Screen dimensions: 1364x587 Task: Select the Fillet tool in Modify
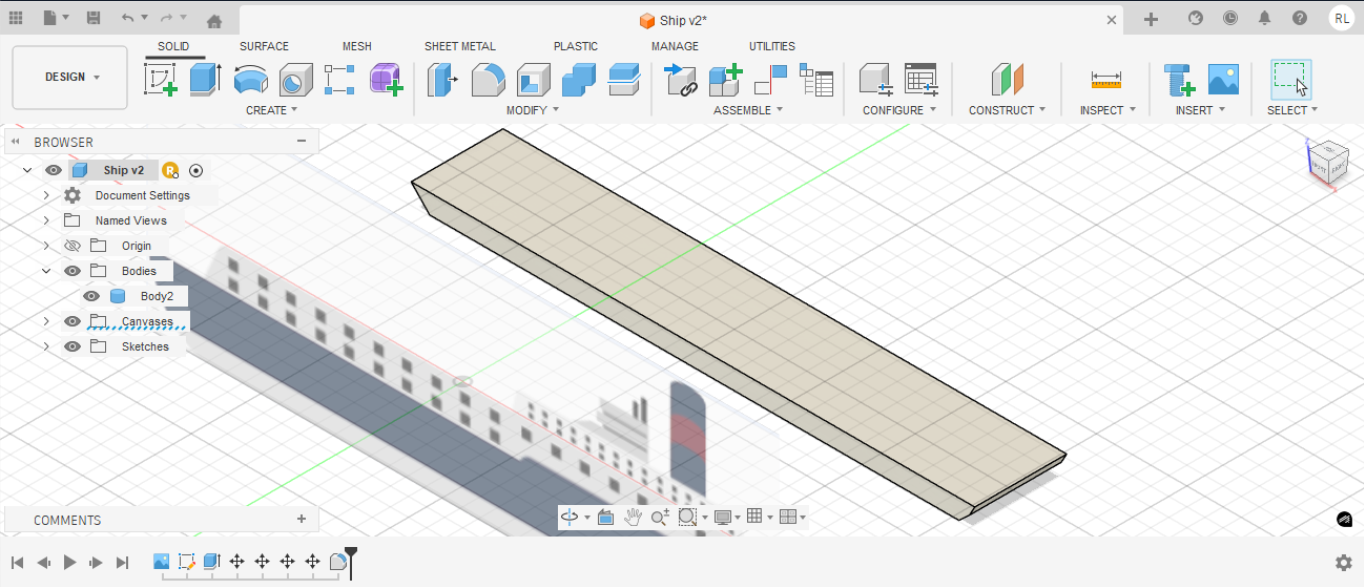pyautogui.click(x=486, y=77)
